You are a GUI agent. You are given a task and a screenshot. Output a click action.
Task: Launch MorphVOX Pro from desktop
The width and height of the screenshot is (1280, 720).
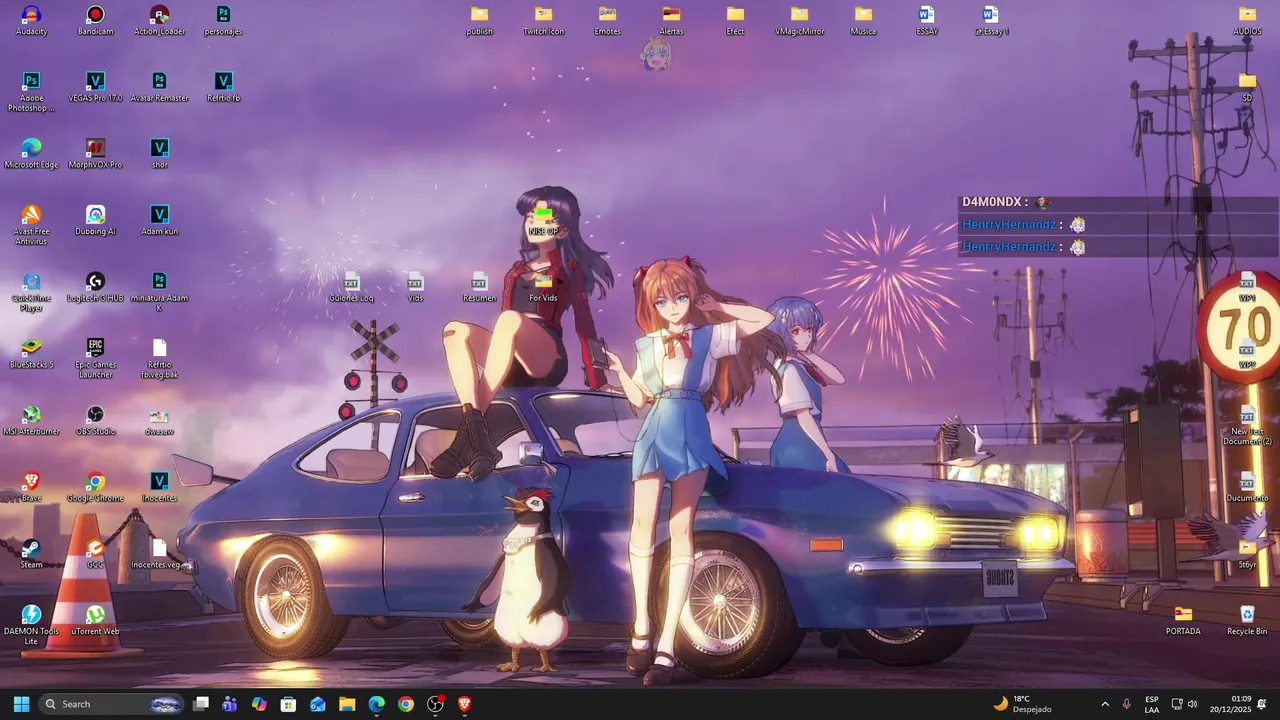coord(95,154)
